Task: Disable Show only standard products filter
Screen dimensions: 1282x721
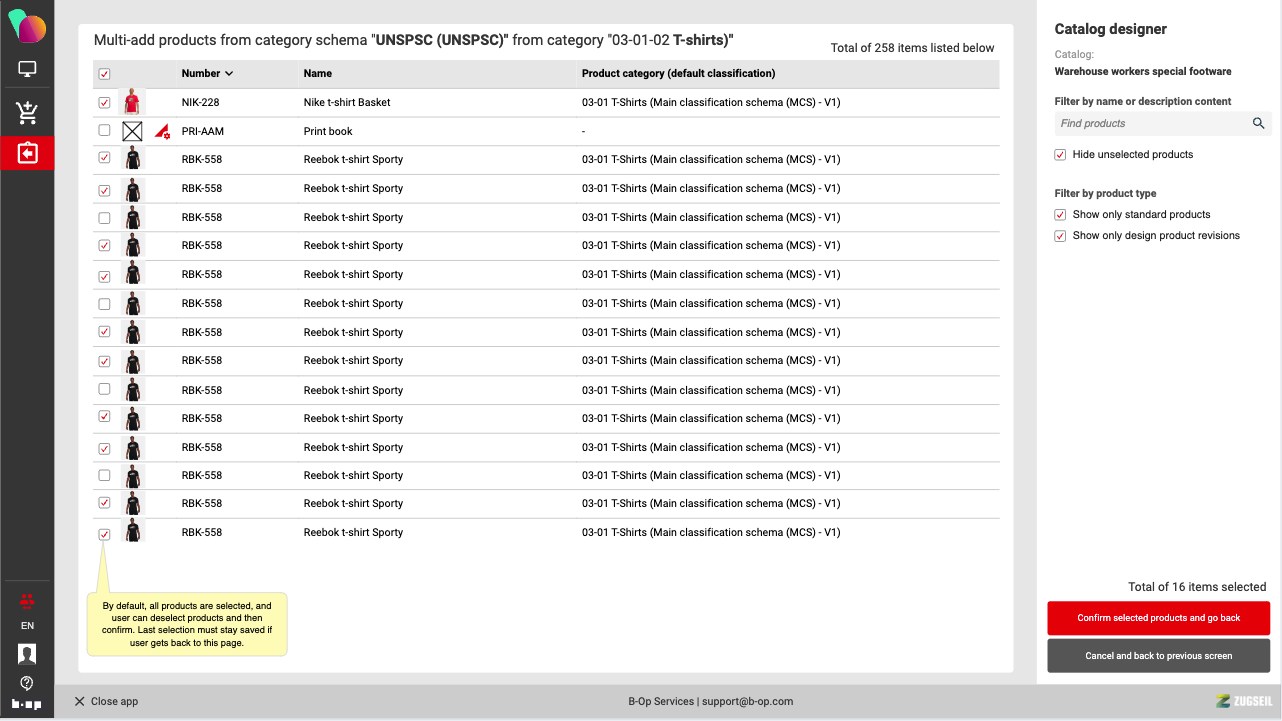Action: [1061, 215]
